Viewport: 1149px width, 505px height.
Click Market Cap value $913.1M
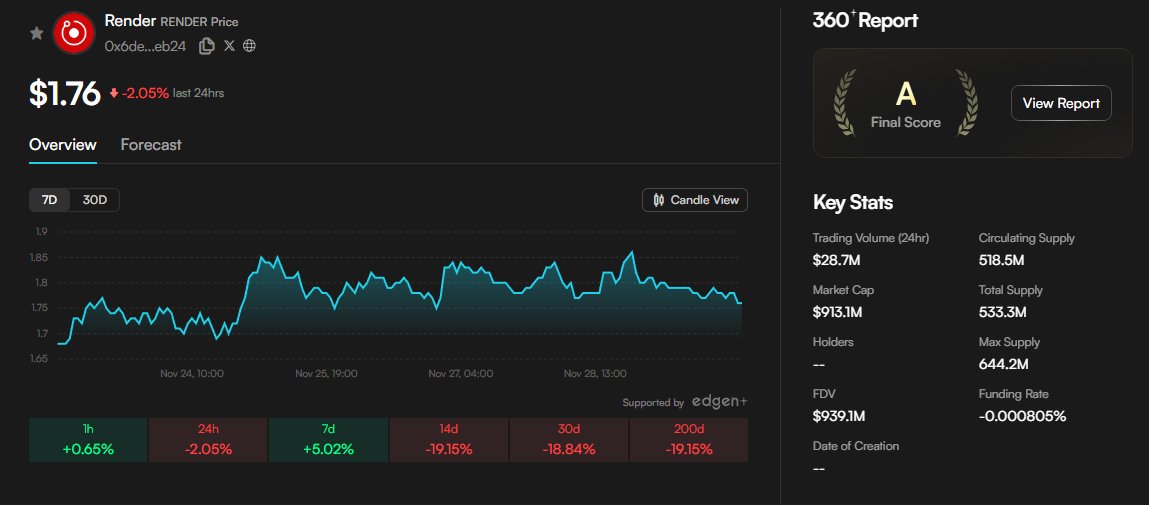(838, 312)
